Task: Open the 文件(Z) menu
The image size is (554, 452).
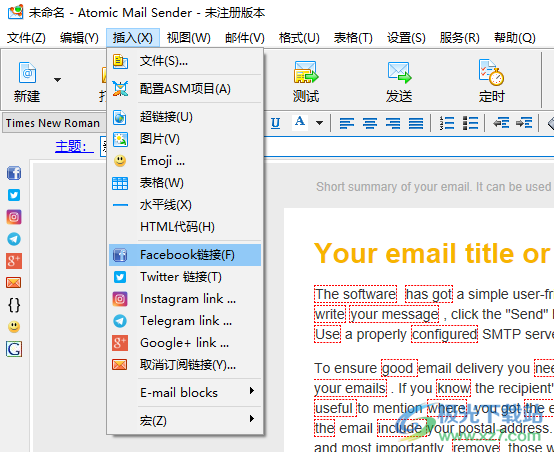Action: 26,37
